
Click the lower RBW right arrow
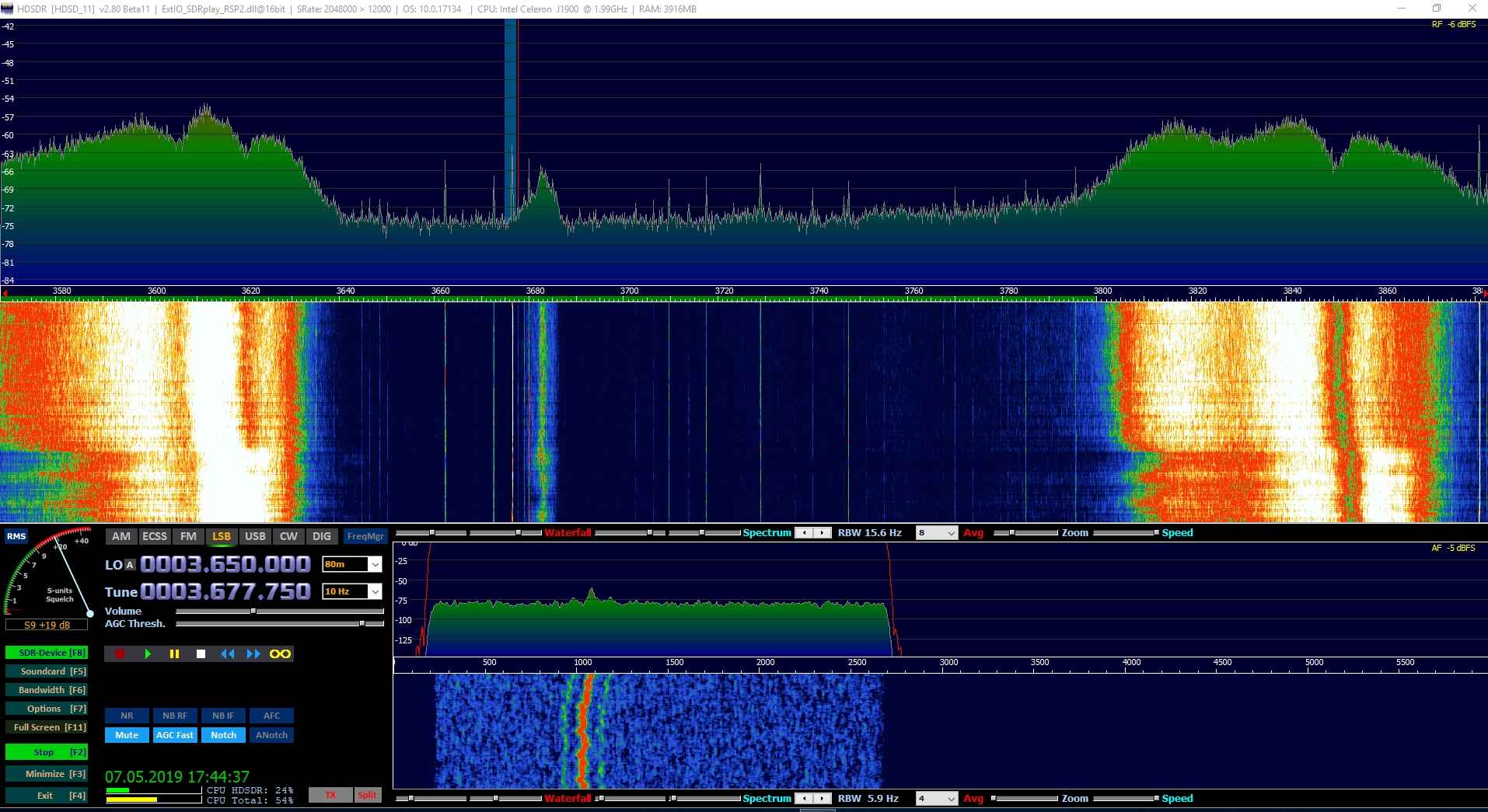pos(822,799)
